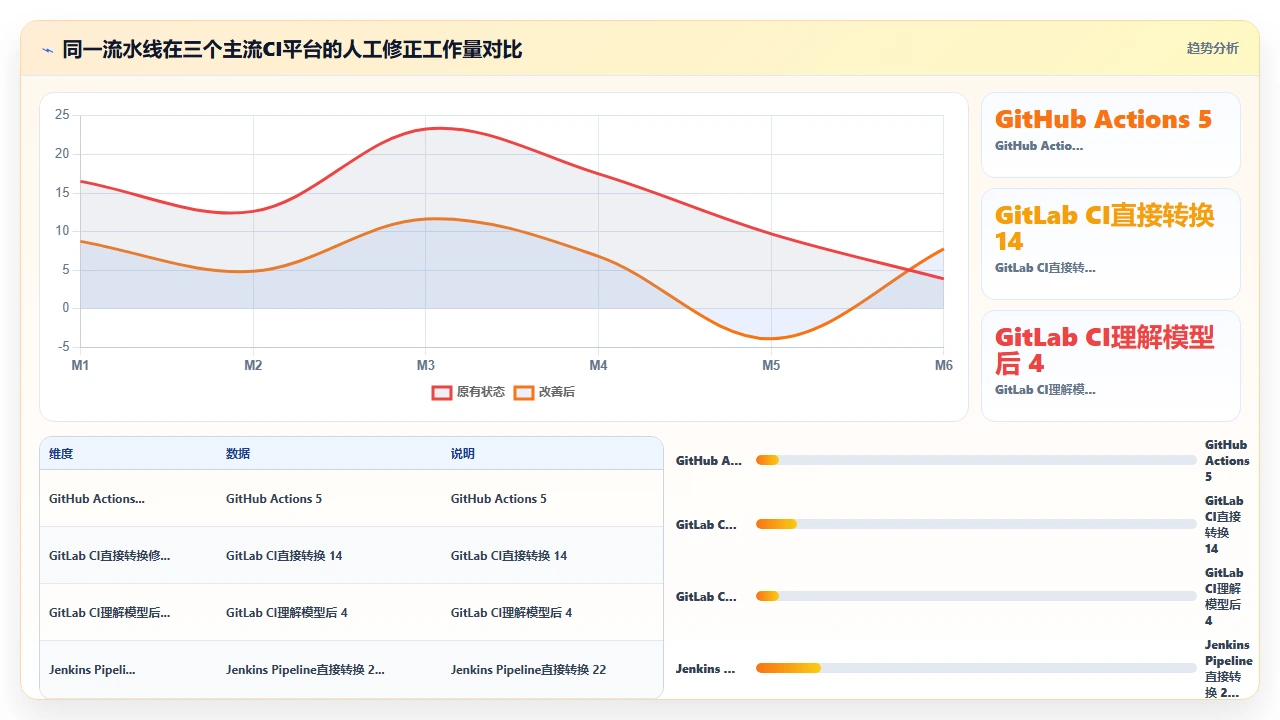Select GitLab CI理解模型后 4 in the 数据 column
Image resolution: width=1280 pixels, height=720 pixels.
[287, 613]
